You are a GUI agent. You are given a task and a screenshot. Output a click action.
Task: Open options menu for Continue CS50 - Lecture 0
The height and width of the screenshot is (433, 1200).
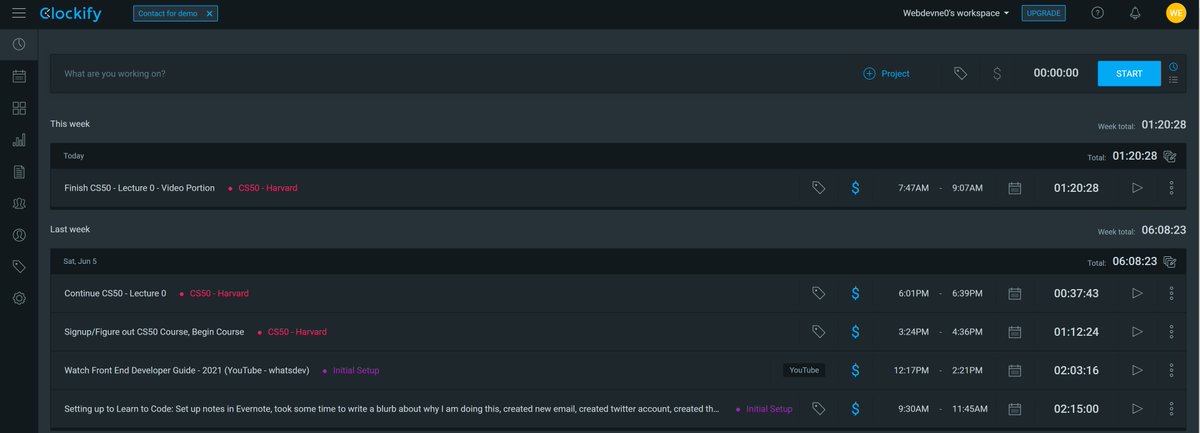(x=1171, y=294)
